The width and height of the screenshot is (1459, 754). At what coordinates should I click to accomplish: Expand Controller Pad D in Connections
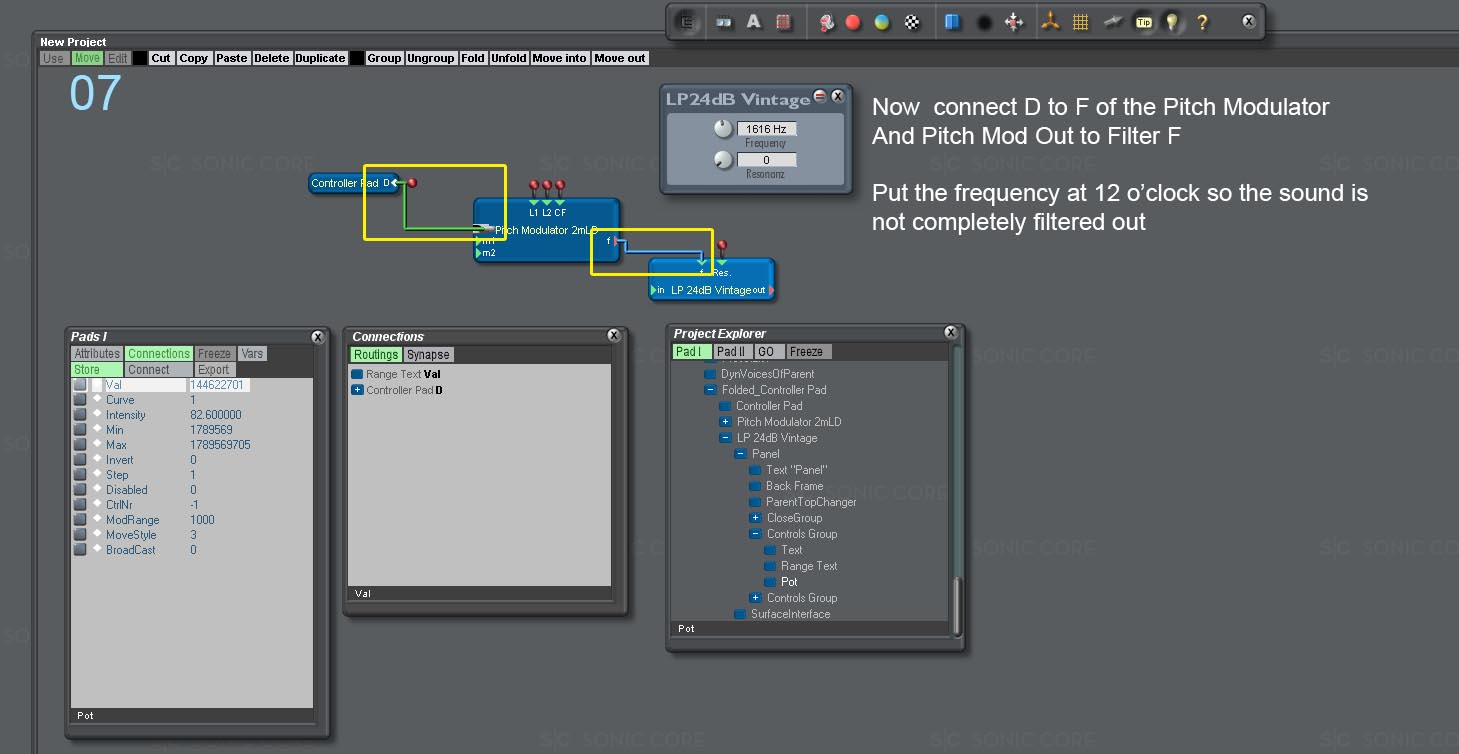click(357, 390)
